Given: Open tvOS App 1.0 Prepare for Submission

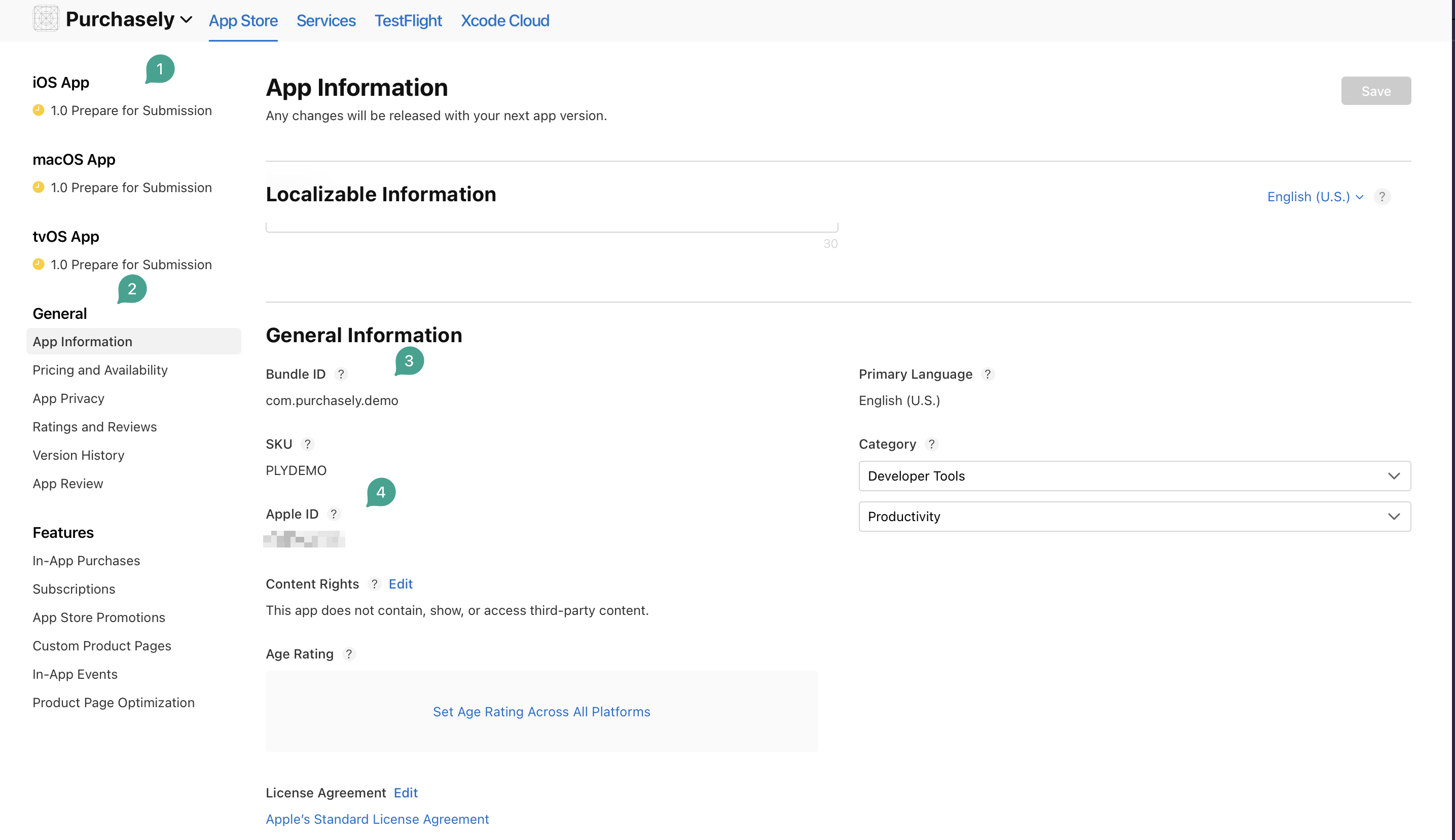Looking at the screenshot, I should pyautogui.click(x=131, y=264).
